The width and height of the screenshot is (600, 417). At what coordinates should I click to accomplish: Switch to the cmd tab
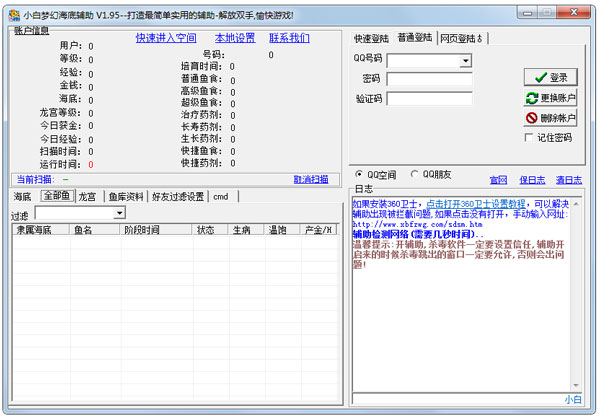click(x=220, y=197)
